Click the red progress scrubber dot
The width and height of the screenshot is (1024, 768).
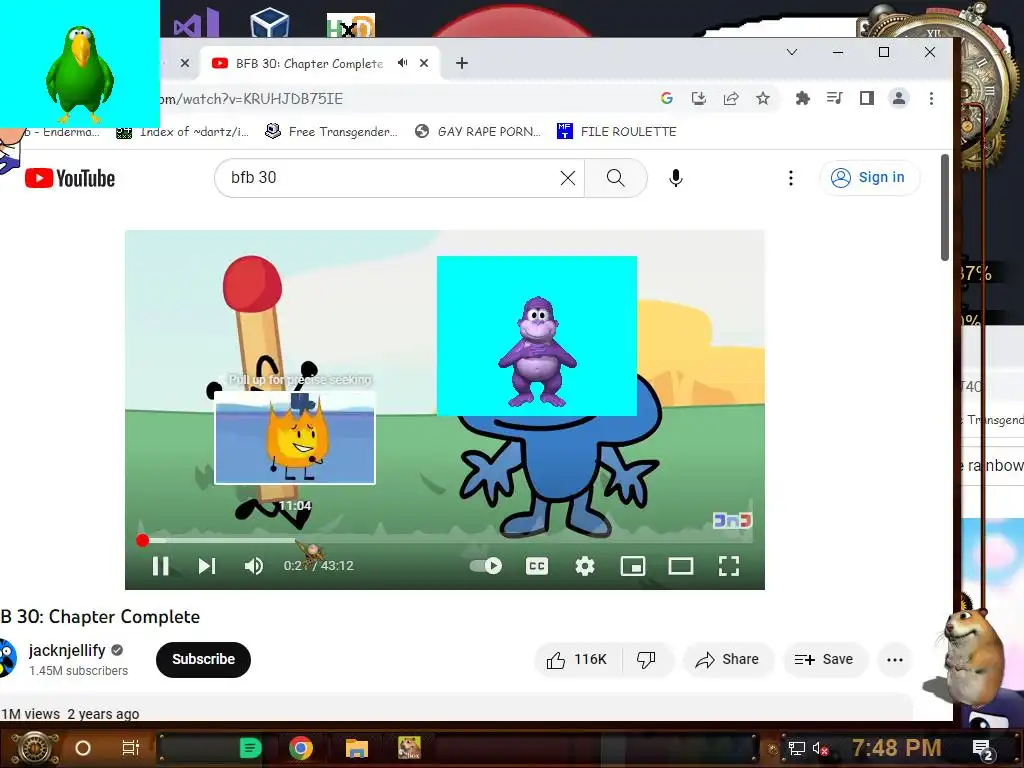[x=142, y=540]
